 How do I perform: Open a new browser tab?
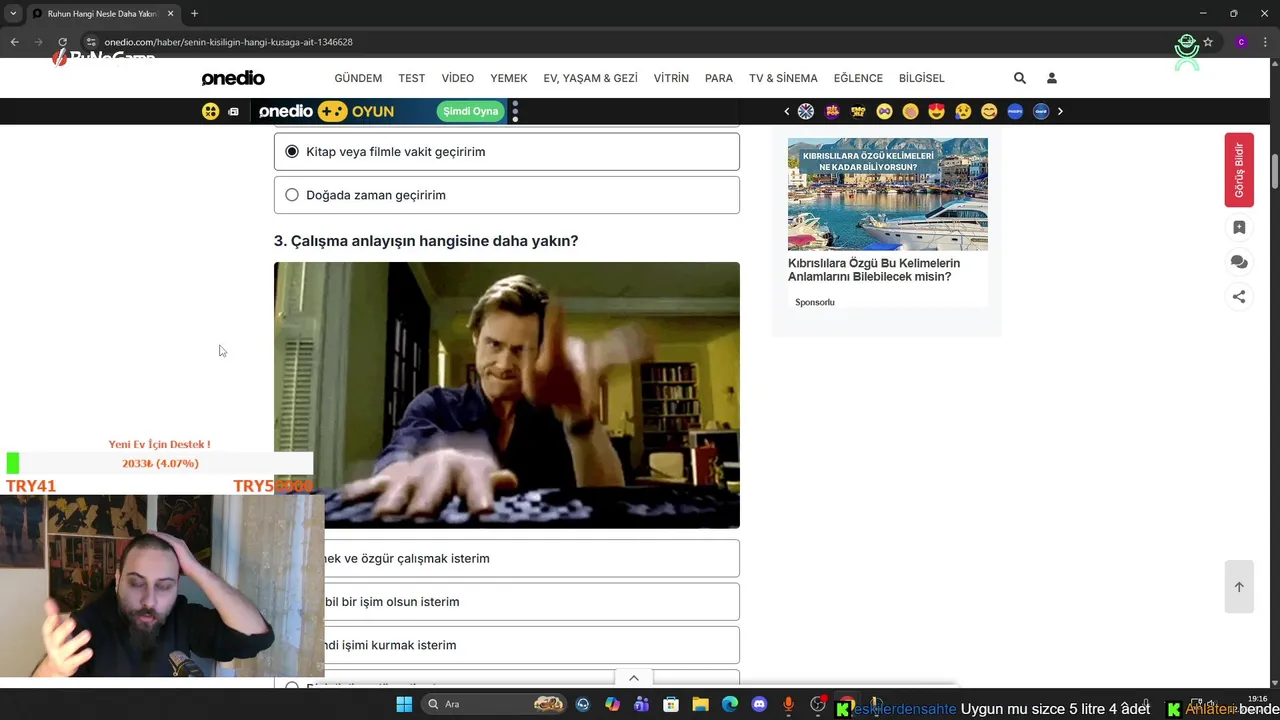tap(194, 13)
